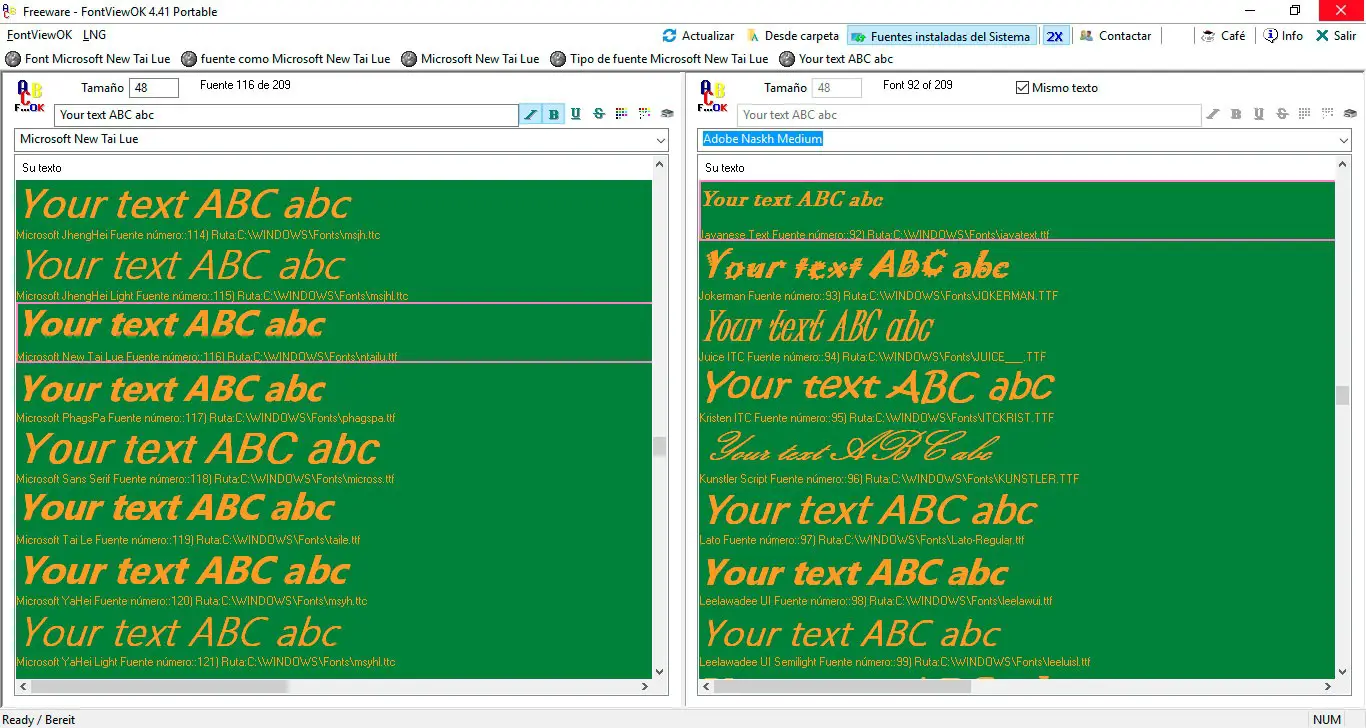This screenshot has width=1366, height=728.
Task: Click the printer icon in right panel
Action: [1349, 115]
